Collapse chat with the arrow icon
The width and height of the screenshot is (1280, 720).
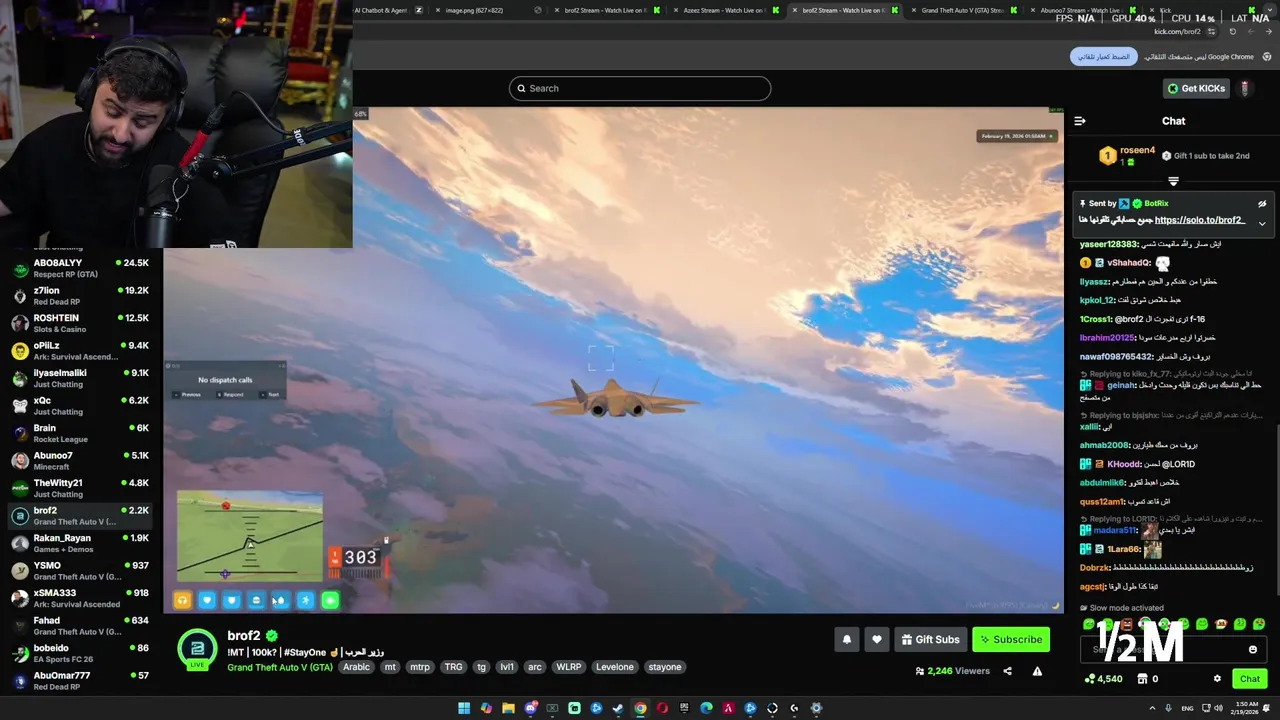pyautogui.click(x=1079, y=121)
